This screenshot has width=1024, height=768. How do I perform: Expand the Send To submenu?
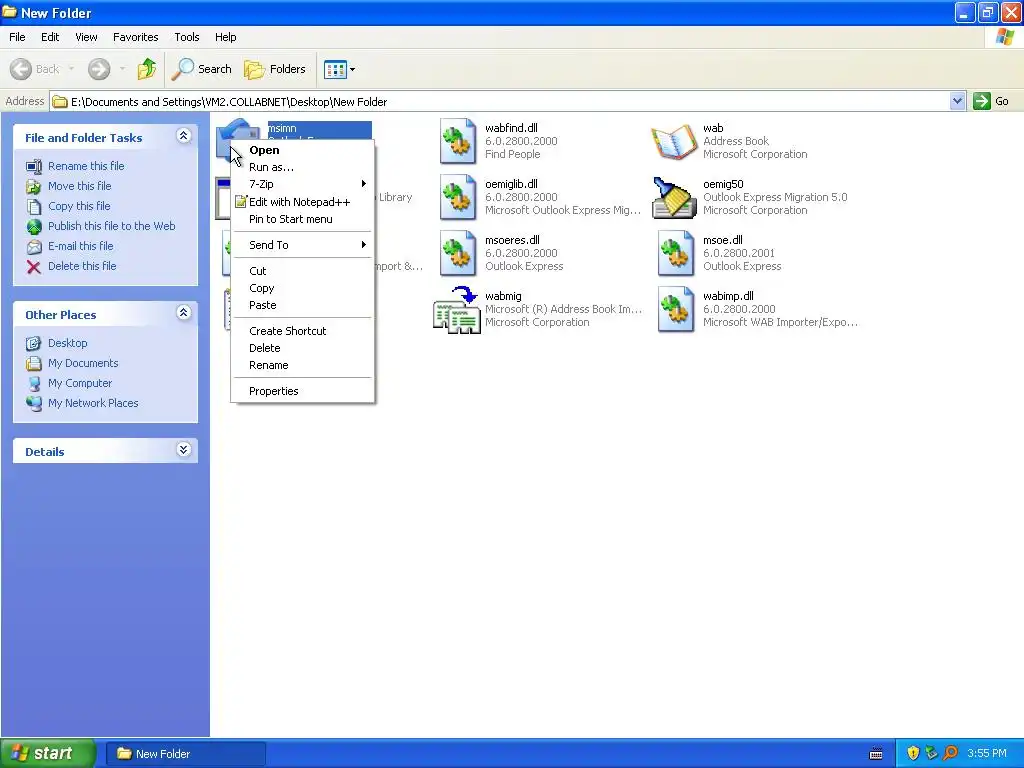[x=302, y=245]
